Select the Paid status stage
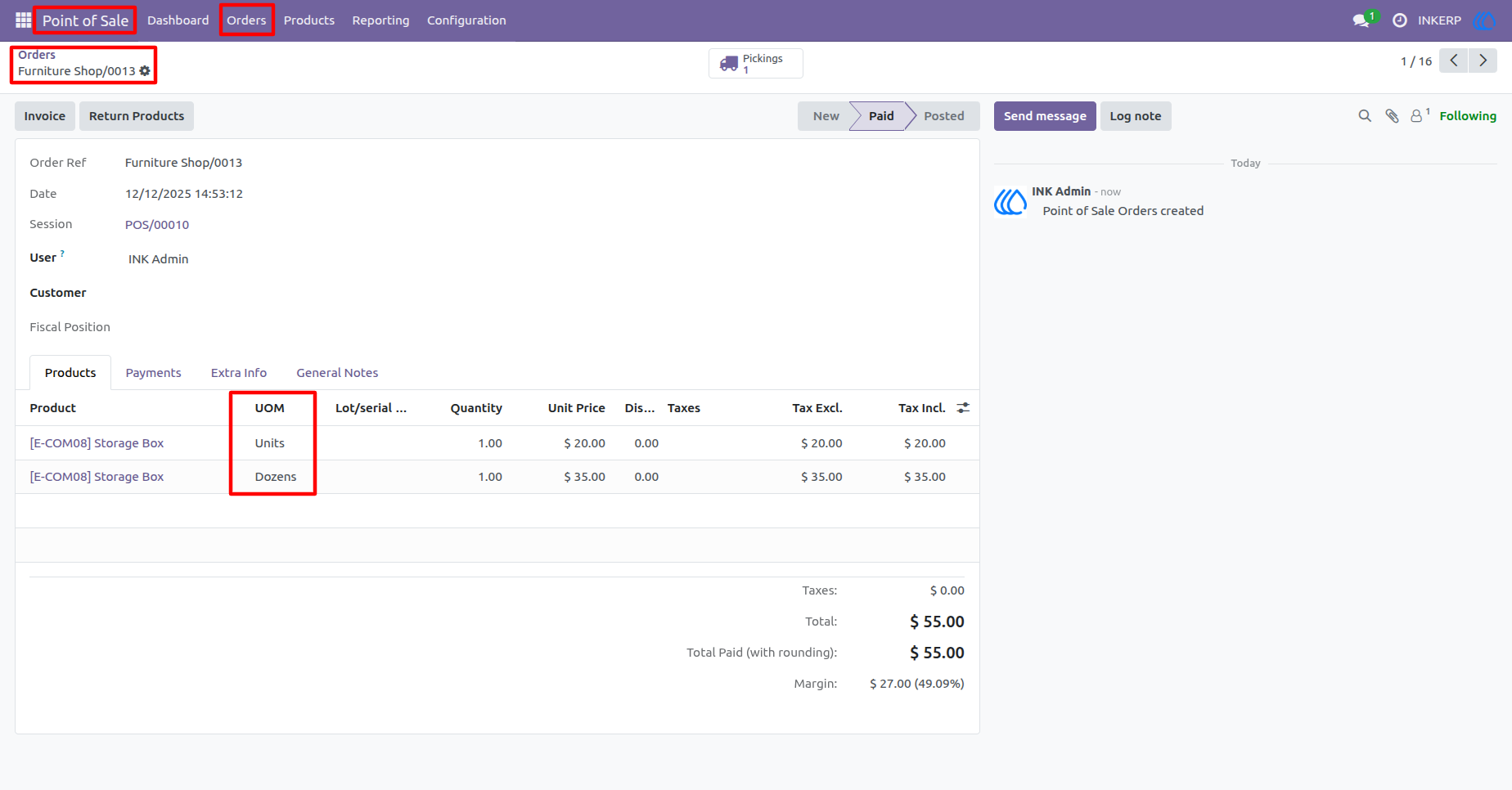Screen dimensions: 1512x790 (880, 116)
